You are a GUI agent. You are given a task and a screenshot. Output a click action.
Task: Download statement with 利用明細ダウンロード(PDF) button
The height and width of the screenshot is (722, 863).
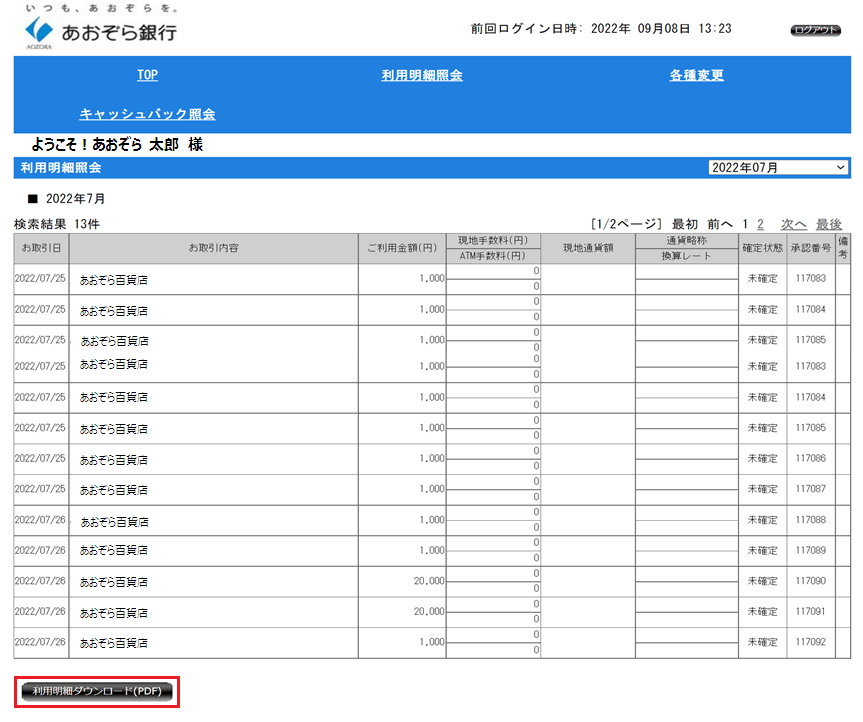click(97, 691)
